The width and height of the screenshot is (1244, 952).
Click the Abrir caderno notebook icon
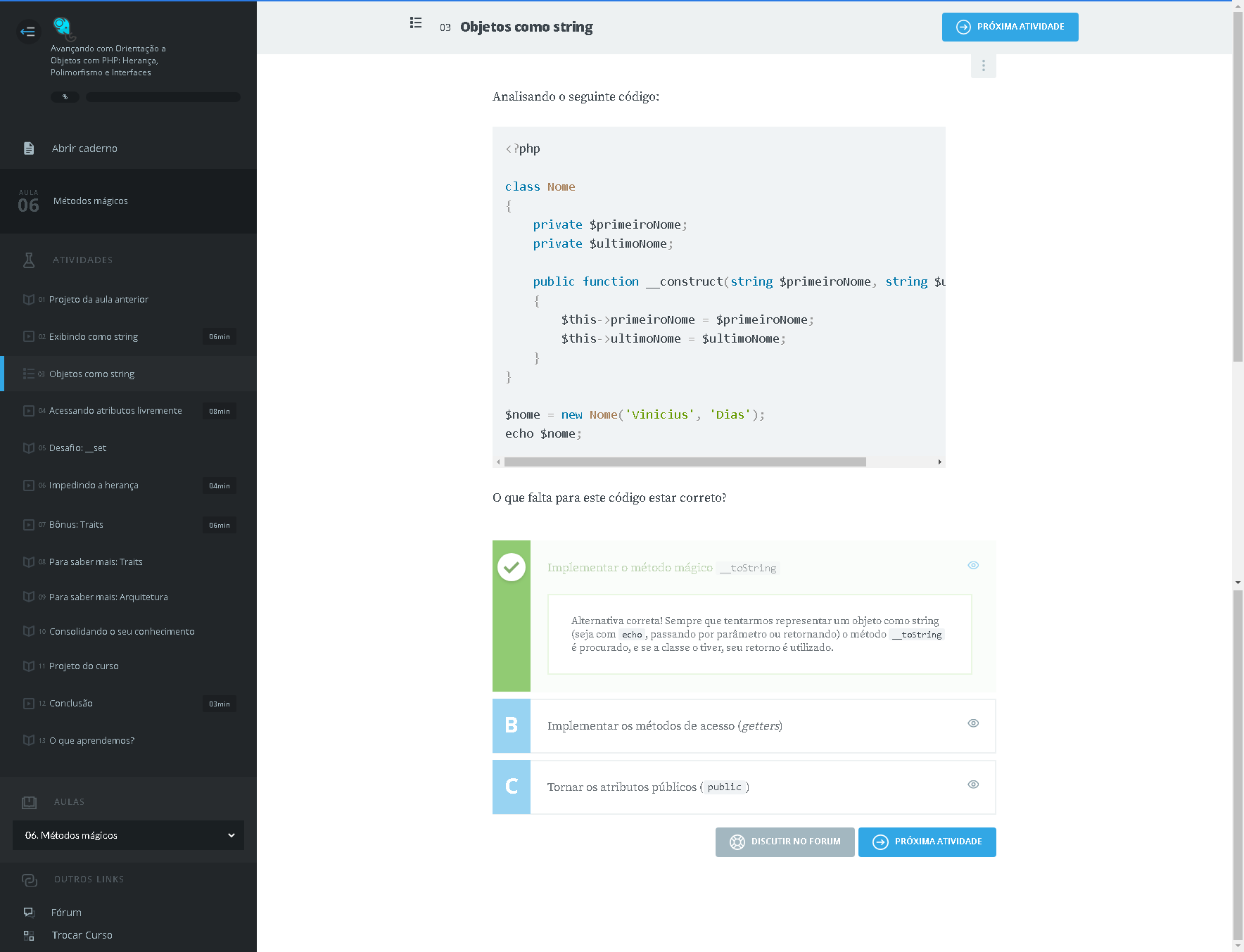pyautogui.click(x=29, y=148)
